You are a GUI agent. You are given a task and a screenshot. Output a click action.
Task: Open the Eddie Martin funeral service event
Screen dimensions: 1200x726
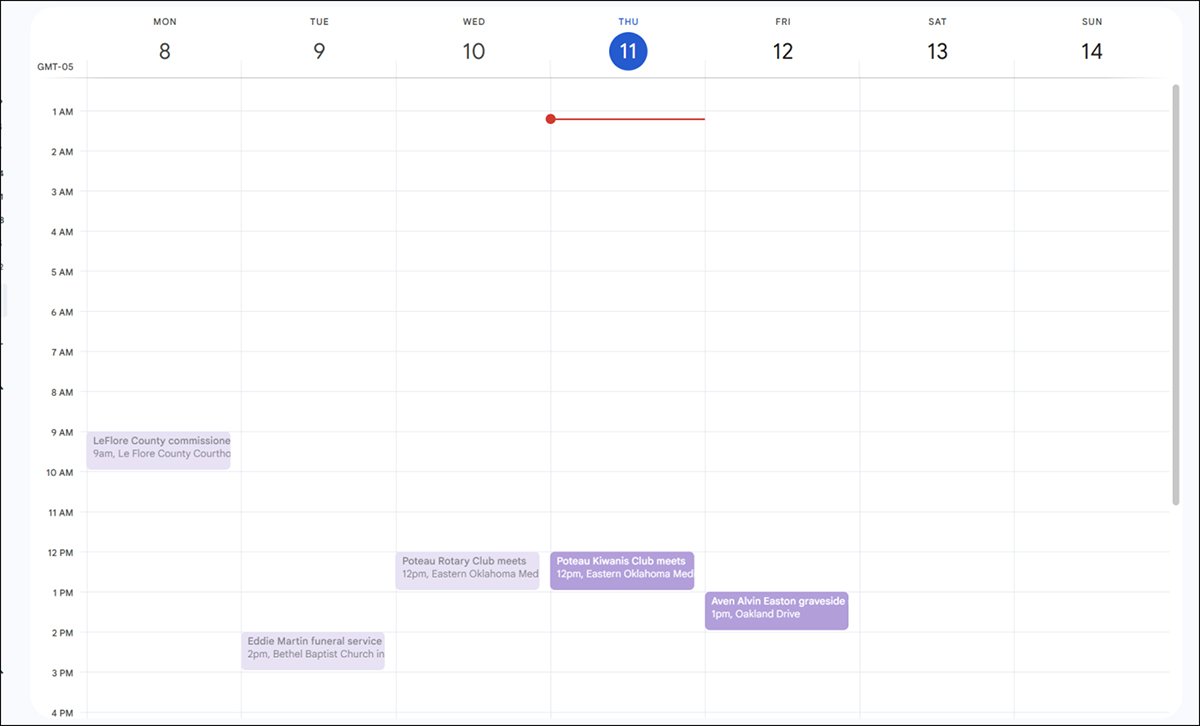point(313,651)
